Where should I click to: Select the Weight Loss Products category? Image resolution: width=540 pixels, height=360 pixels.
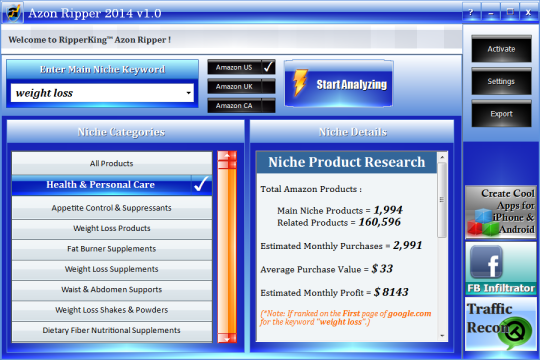tap(112, 228)
